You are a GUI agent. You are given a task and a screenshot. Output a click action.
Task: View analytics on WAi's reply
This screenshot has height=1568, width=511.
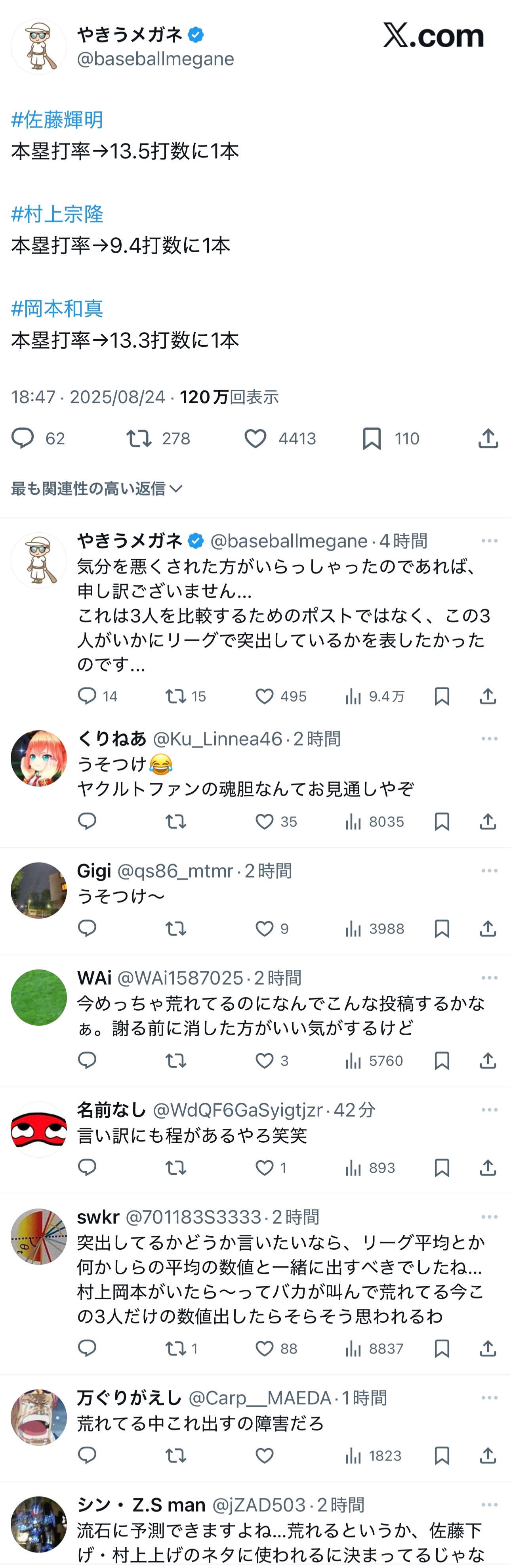(x=353, y=1061)
